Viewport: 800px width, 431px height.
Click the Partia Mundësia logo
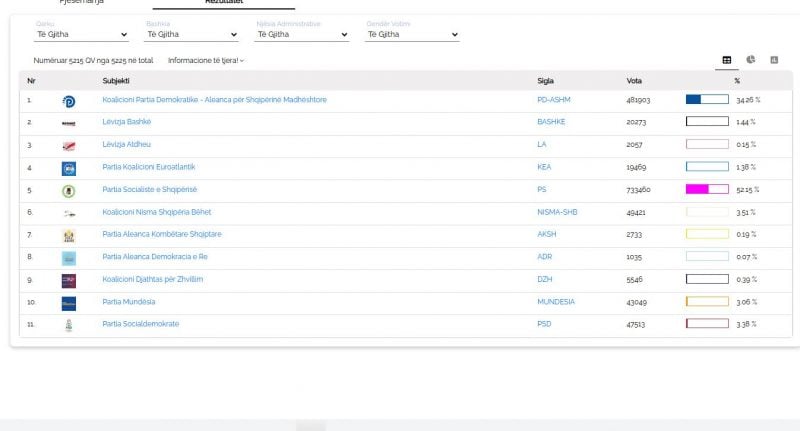(69, 303)
